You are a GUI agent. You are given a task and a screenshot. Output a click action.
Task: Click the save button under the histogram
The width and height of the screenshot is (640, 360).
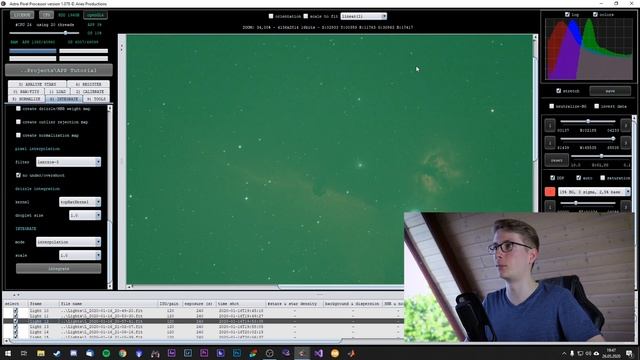pos(610,91)
